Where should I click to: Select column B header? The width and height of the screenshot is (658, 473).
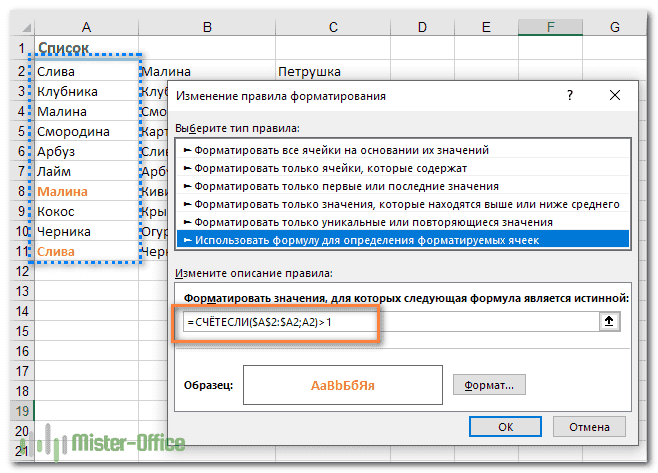pyautogui.click(x=207, y=27)
